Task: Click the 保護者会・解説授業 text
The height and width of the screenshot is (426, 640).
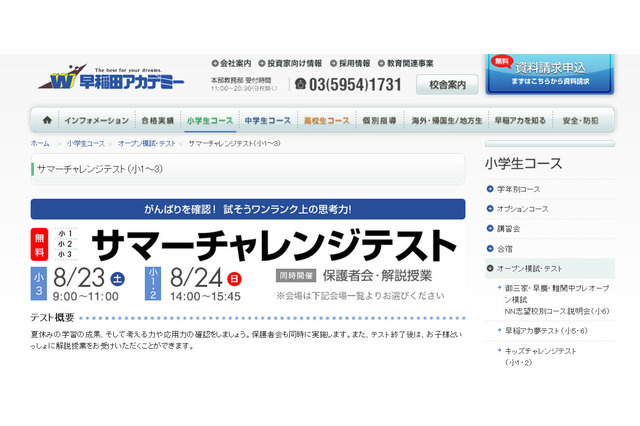Action: [377, 276]
